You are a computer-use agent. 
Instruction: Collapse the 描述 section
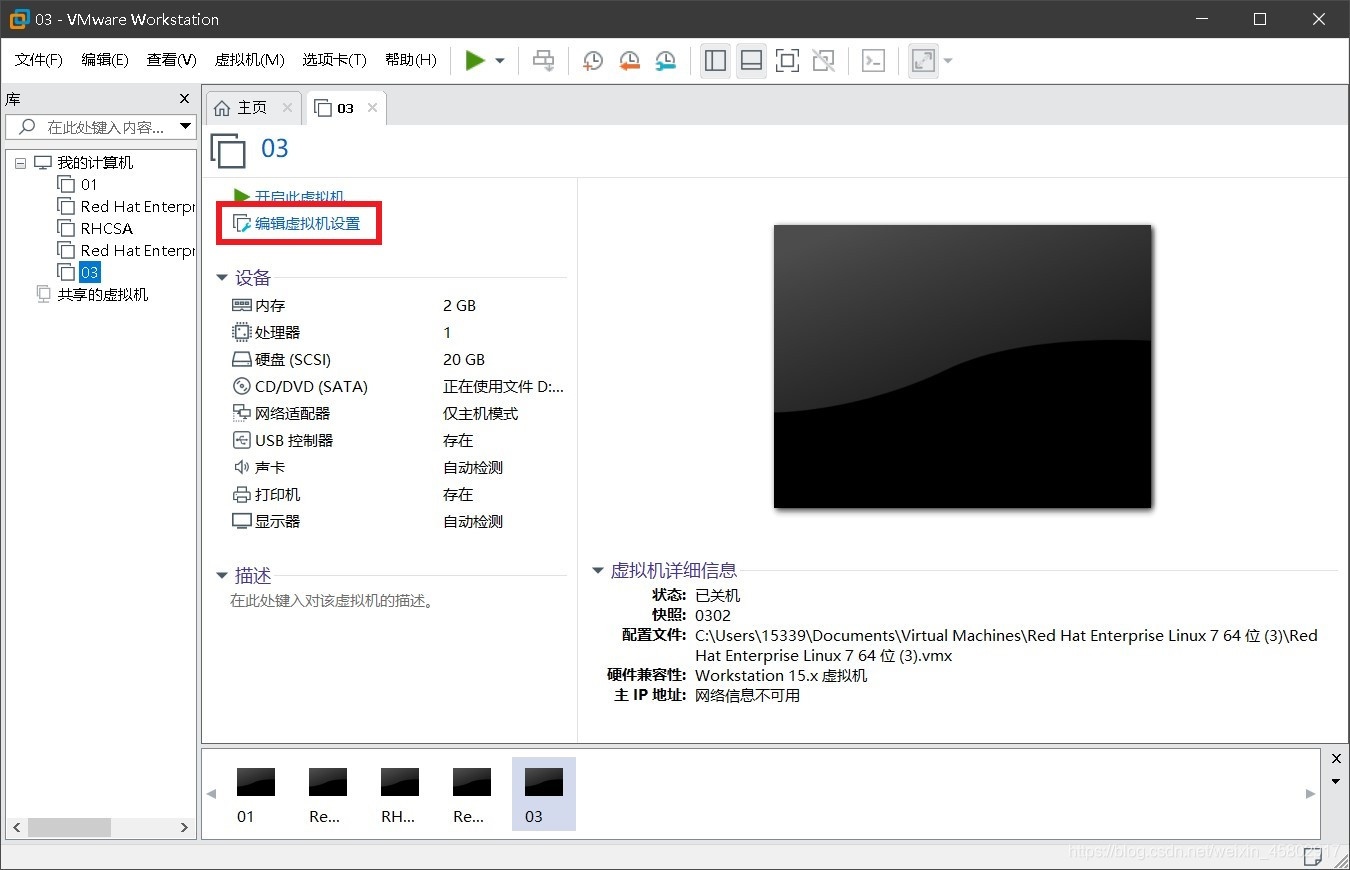222,576
